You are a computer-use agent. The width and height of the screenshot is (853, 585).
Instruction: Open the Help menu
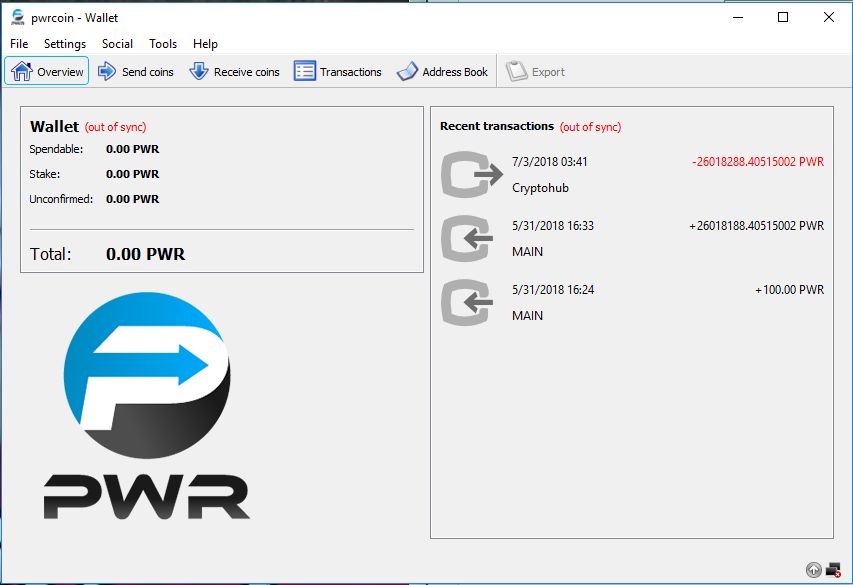point(205,44)
